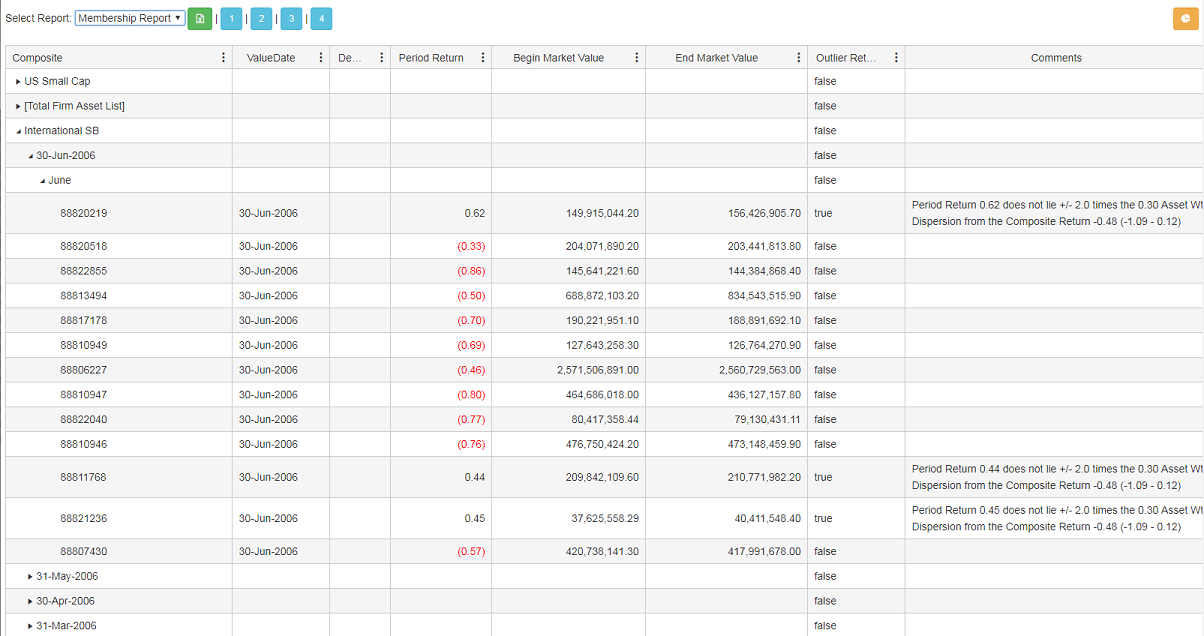Click the green Excel export icon
The image size is (1204, 636).
(x=200, y=19)
